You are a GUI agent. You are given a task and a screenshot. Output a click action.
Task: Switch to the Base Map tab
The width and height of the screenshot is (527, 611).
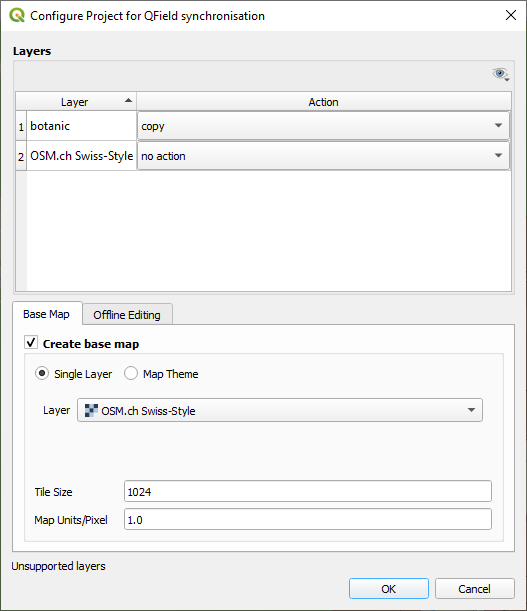(47, 314)
